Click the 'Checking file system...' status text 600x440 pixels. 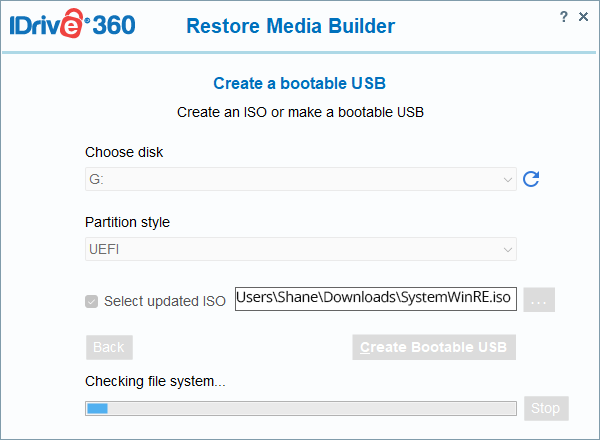[x=156, y=381]
